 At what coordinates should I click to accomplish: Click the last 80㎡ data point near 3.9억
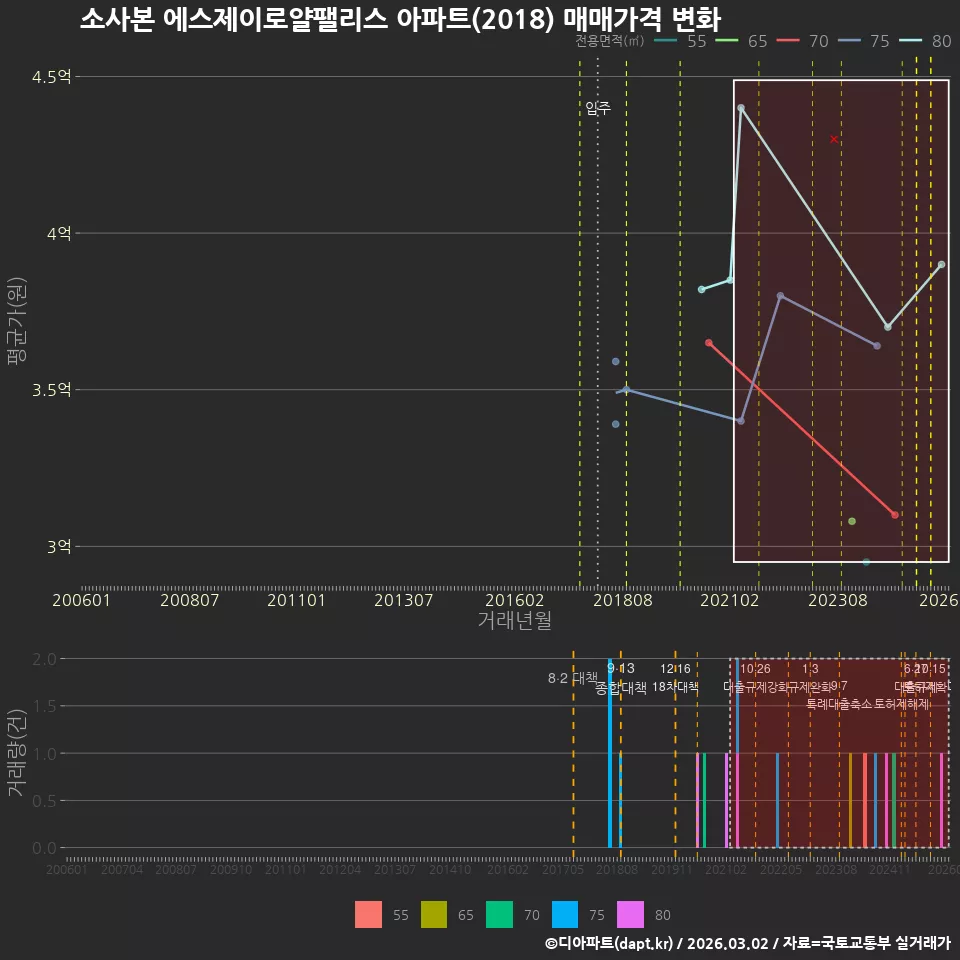(942, 264)
